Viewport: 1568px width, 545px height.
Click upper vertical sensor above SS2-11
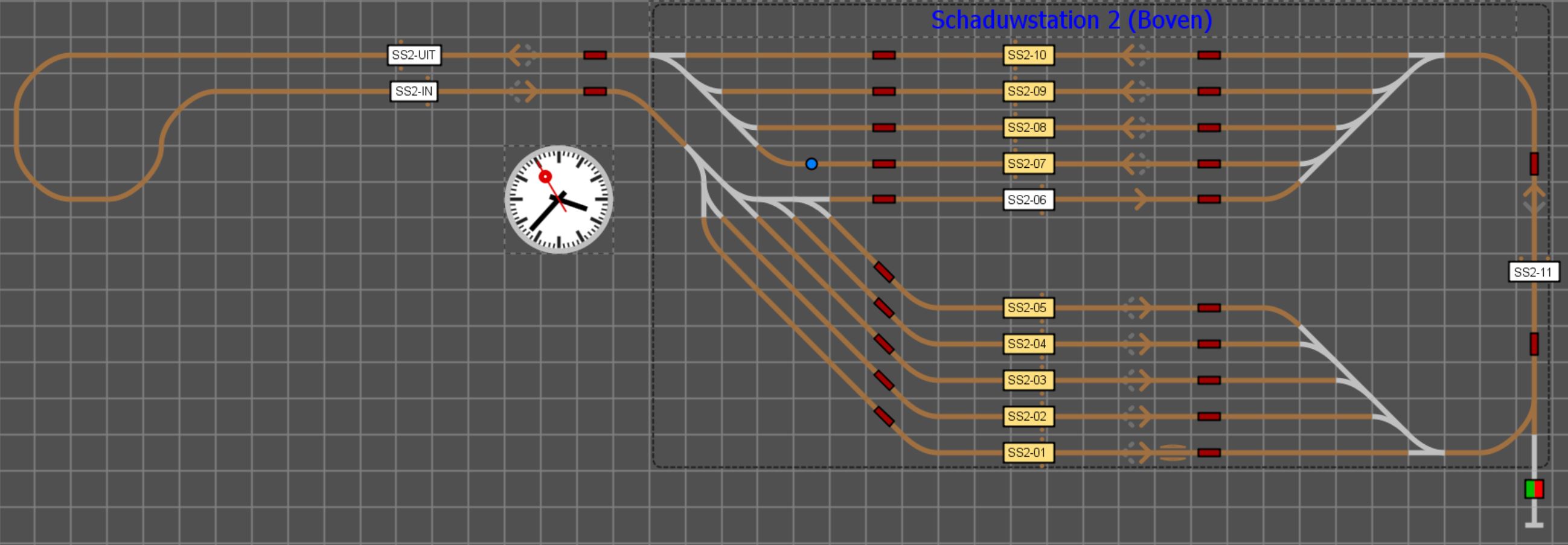coord(1534,164)
